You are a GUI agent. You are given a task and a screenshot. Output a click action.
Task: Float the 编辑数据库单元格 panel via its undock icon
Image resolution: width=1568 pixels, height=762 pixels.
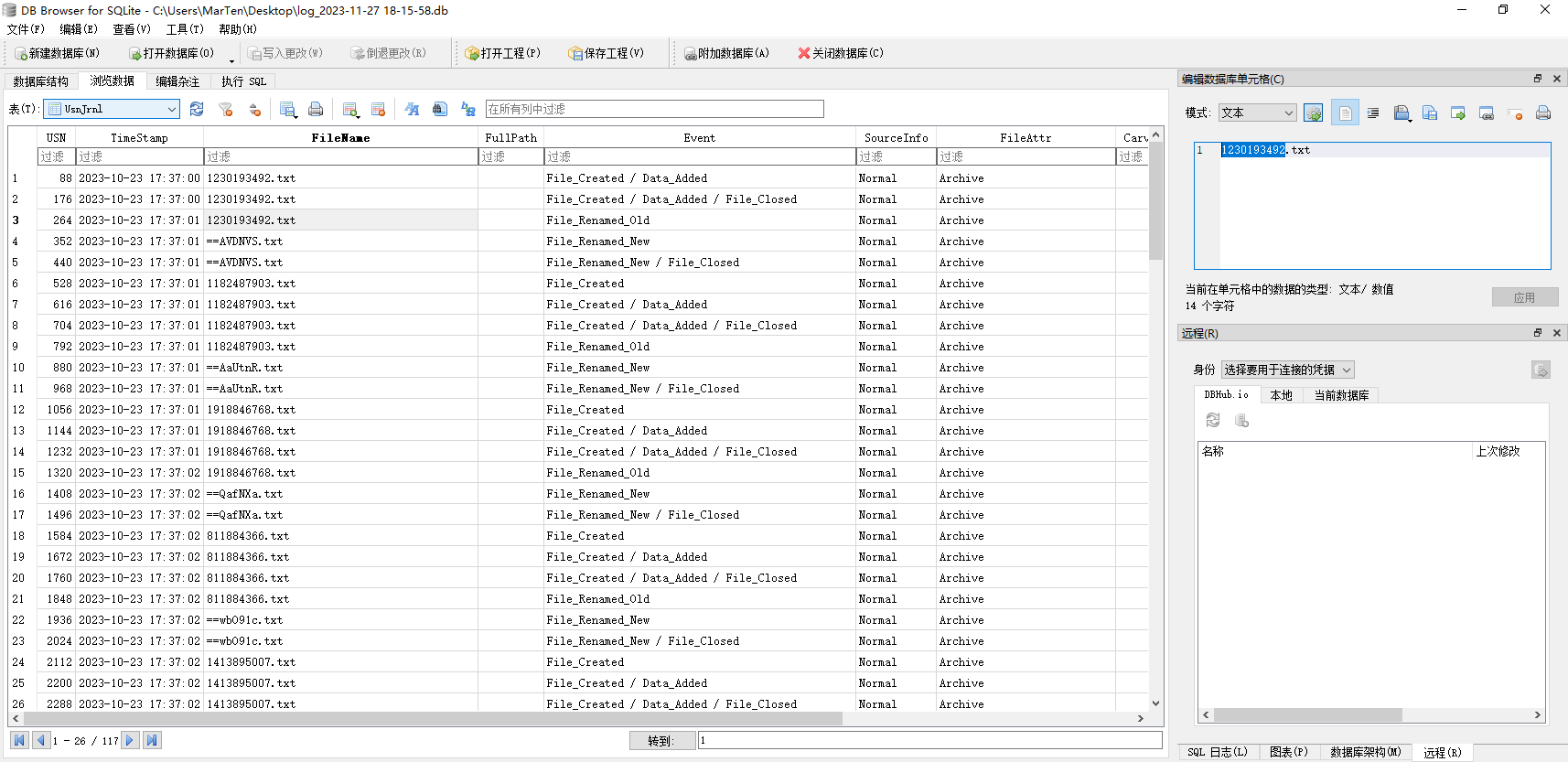[x=1538, y=80]
